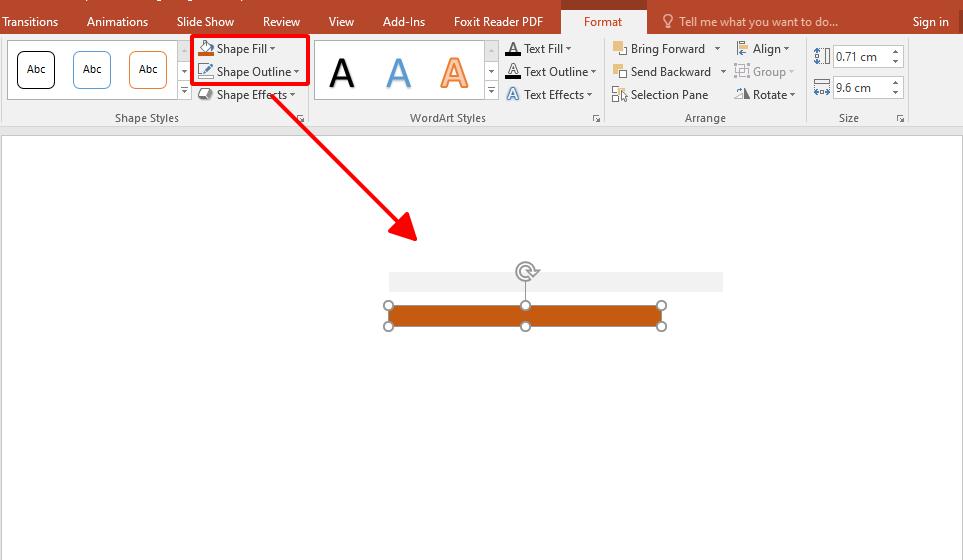Click the Bring Forward icon
Image resolution: width=963 pixels, height=560 pixels.
pos(620,49)
